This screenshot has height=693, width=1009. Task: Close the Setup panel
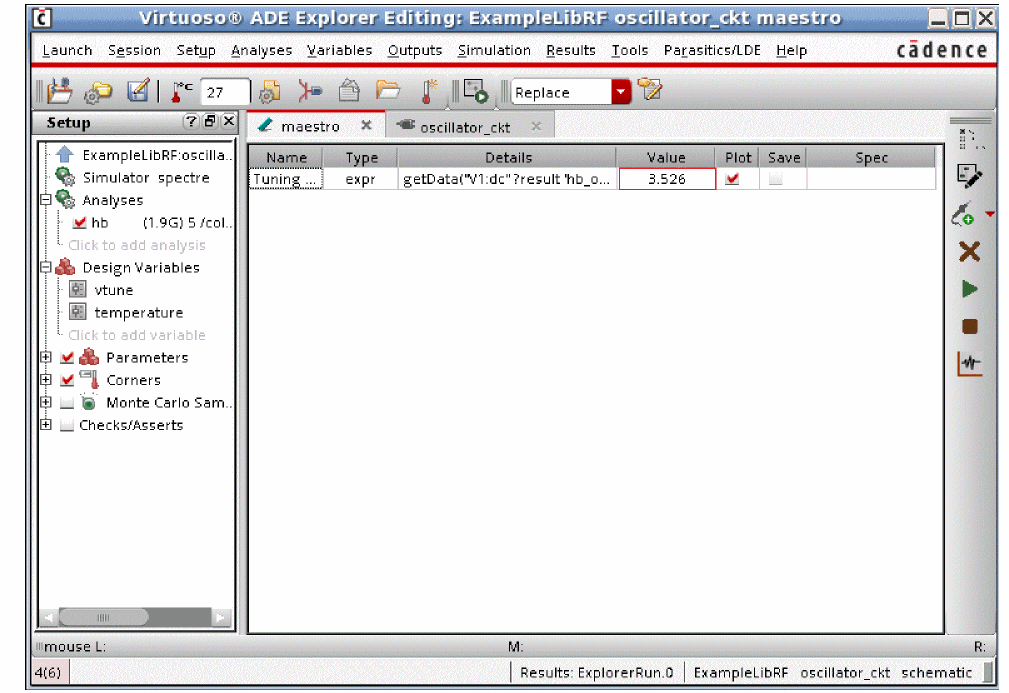point(228,121)
